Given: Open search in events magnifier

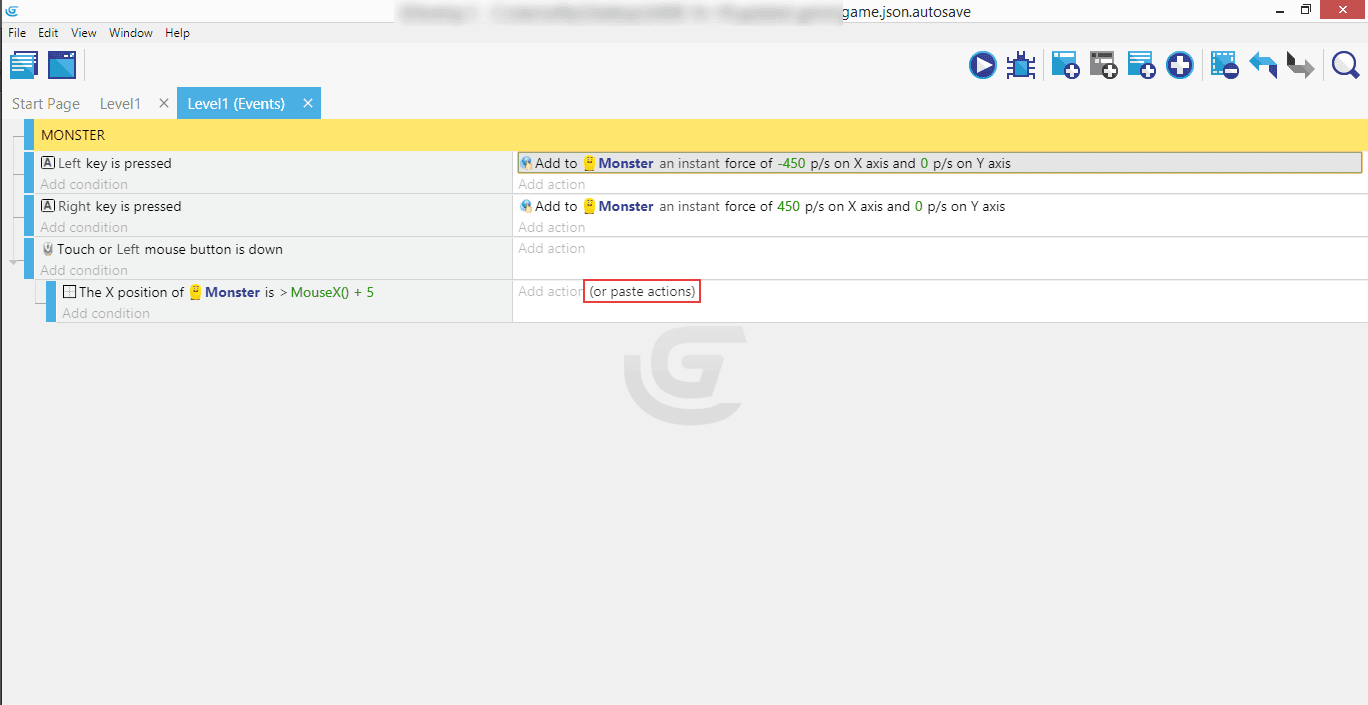Looking at the screenshot, I should (1345, 66).
